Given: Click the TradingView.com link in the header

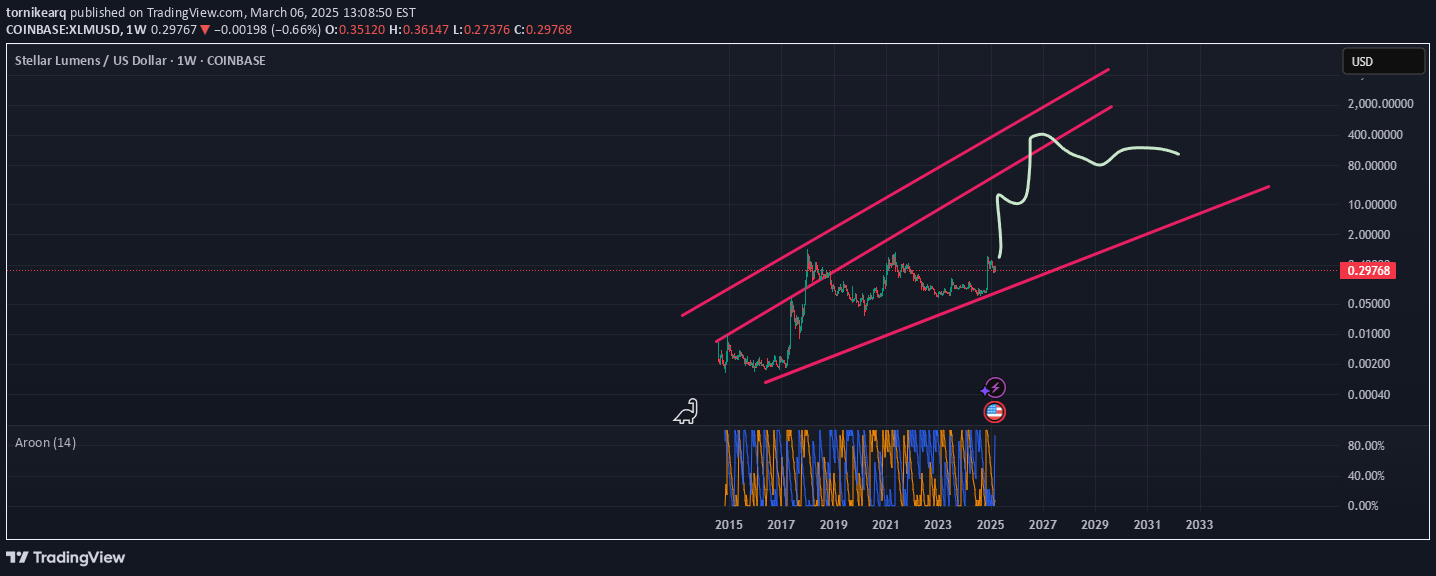Looking at the screenshot, I should coord(194,12).
